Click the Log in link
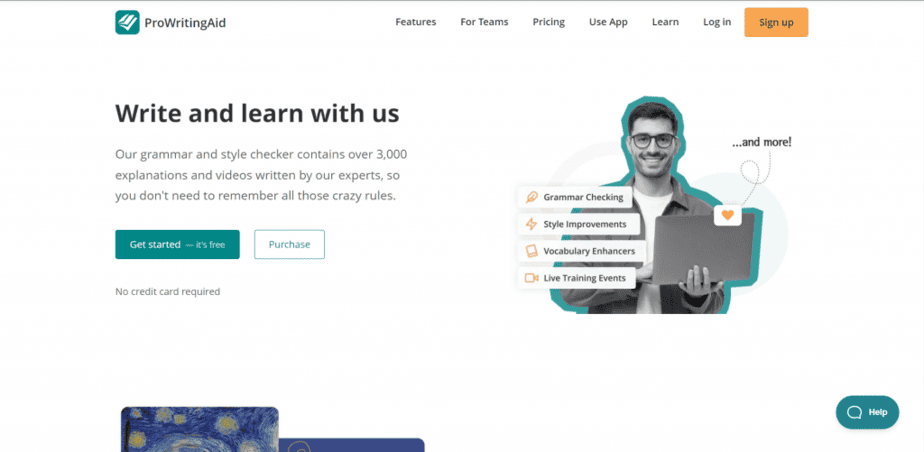 pos(717,22)
